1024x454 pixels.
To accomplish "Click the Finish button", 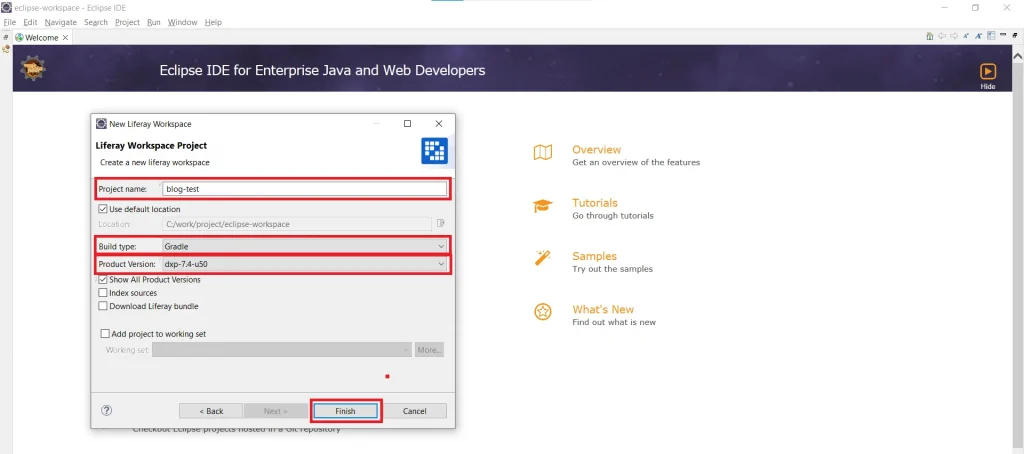I will [345, 411].
